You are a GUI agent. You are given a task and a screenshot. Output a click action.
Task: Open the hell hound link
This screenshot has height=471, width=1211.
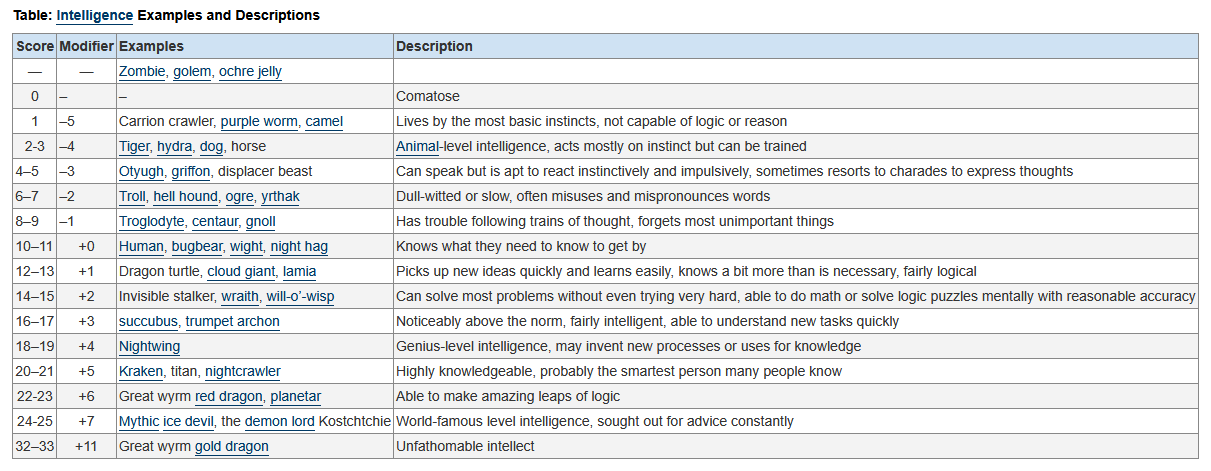pos(185,196)
